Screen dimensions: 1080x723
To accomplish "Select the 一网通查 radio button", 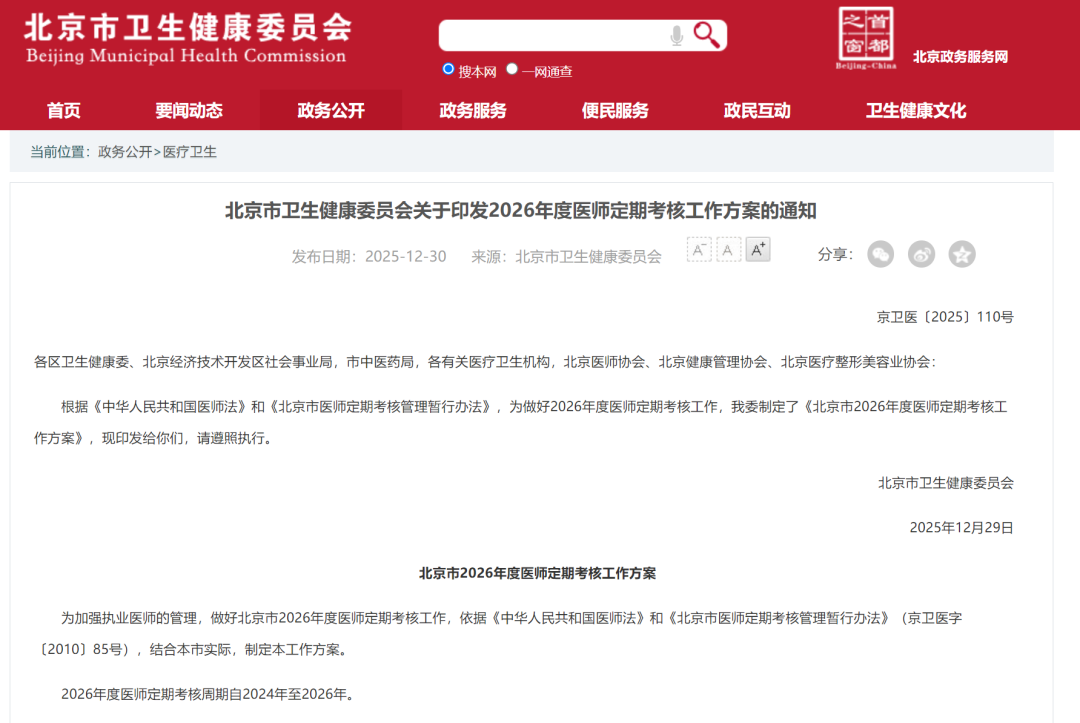I will pos(512,69).
